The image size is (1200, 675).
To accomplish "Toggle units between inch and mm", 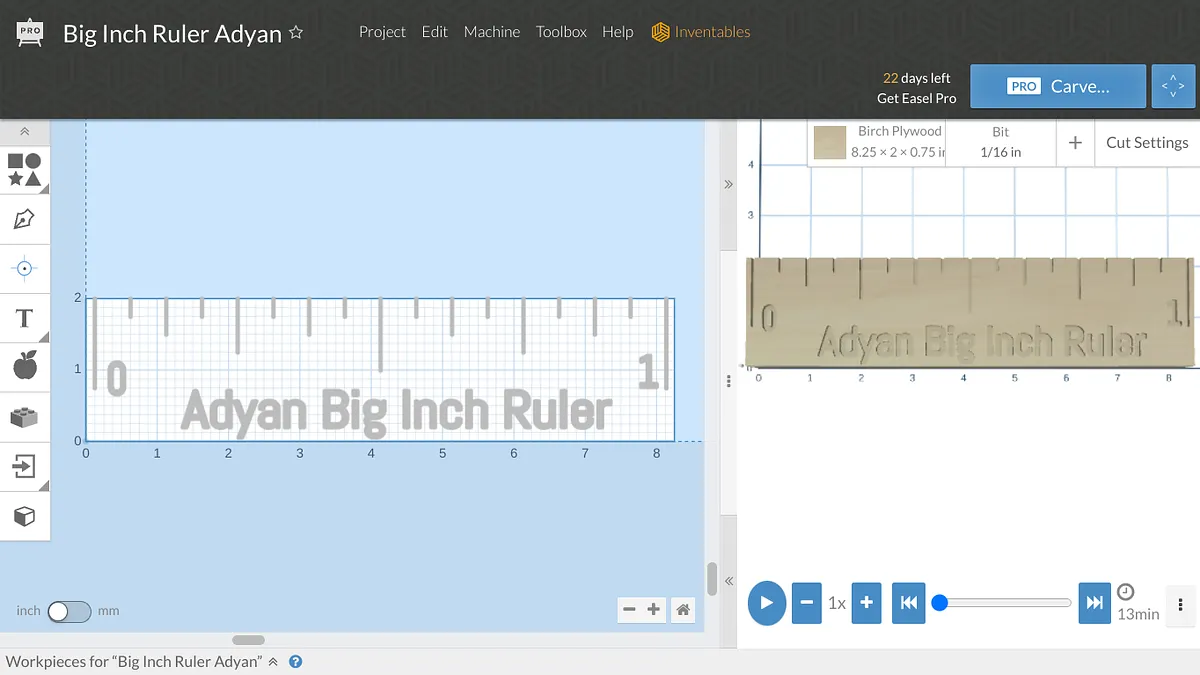I will click(69, 611).
